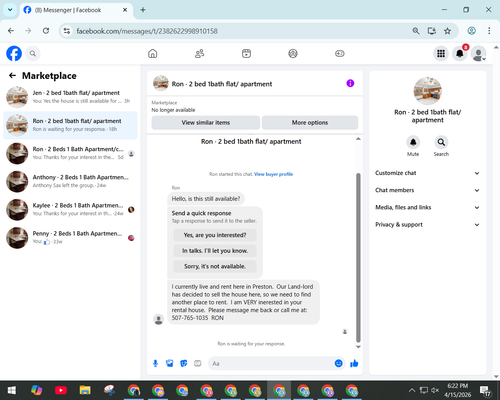Open site information icon in address bar
The height and width of the screenshot is (400, 500).
pyautogui.click(x=67, y=31)
